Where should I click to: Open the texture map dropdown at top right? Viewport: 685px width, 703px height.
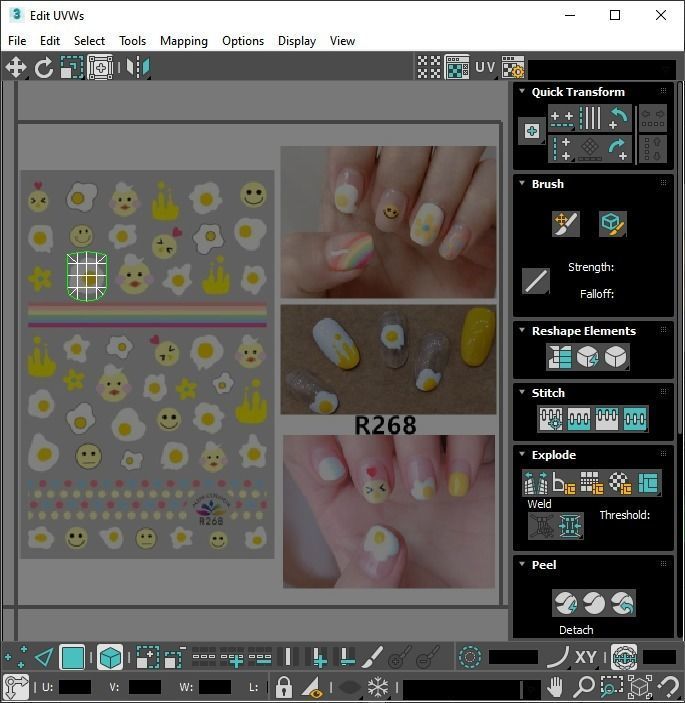tap(602, 69)
